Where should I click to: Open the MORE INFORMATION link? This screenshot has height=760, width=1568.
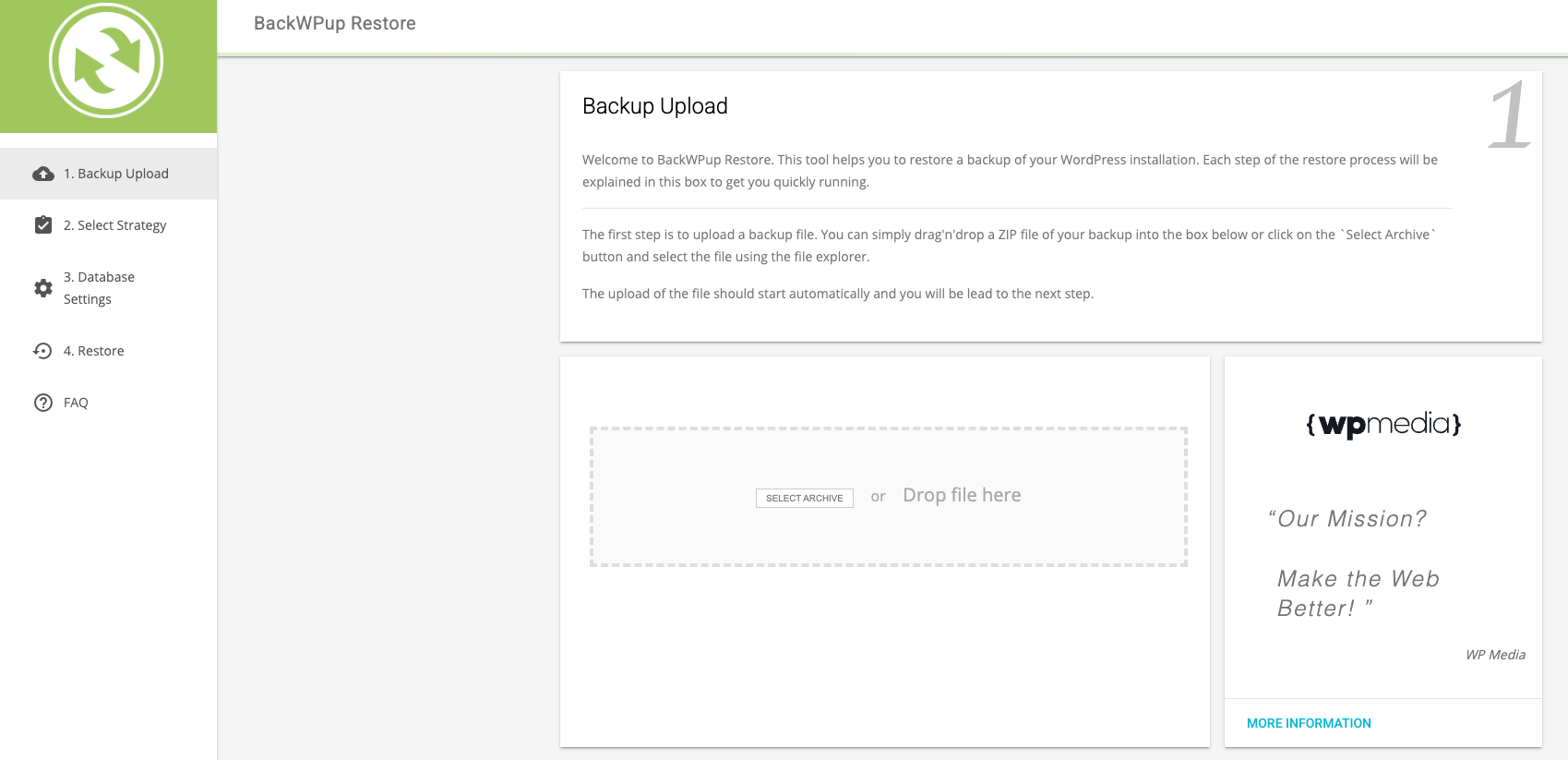1309,723
